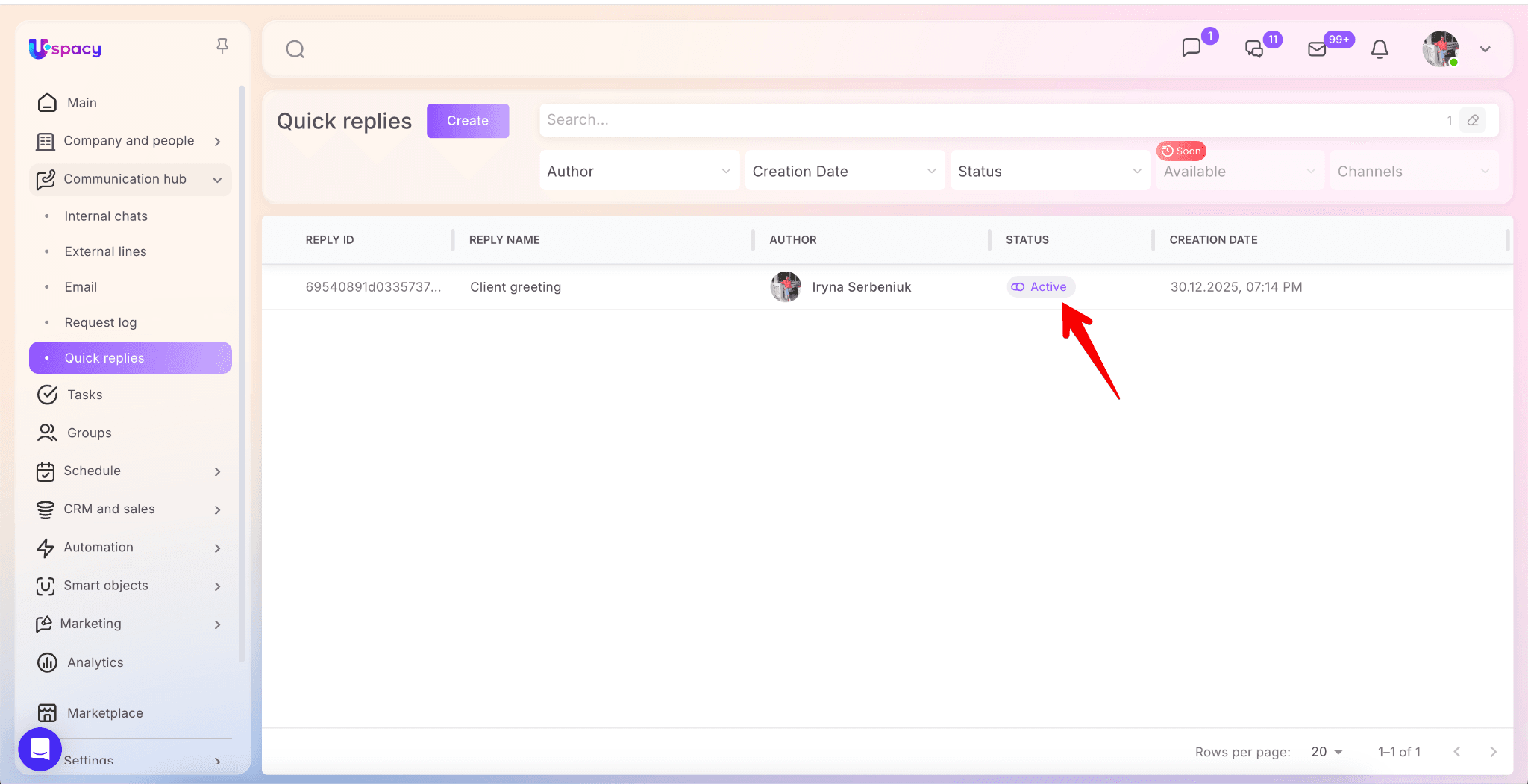1528x784 pixels.
Task: Change rows per page from 20
Action: point(1327,752)
